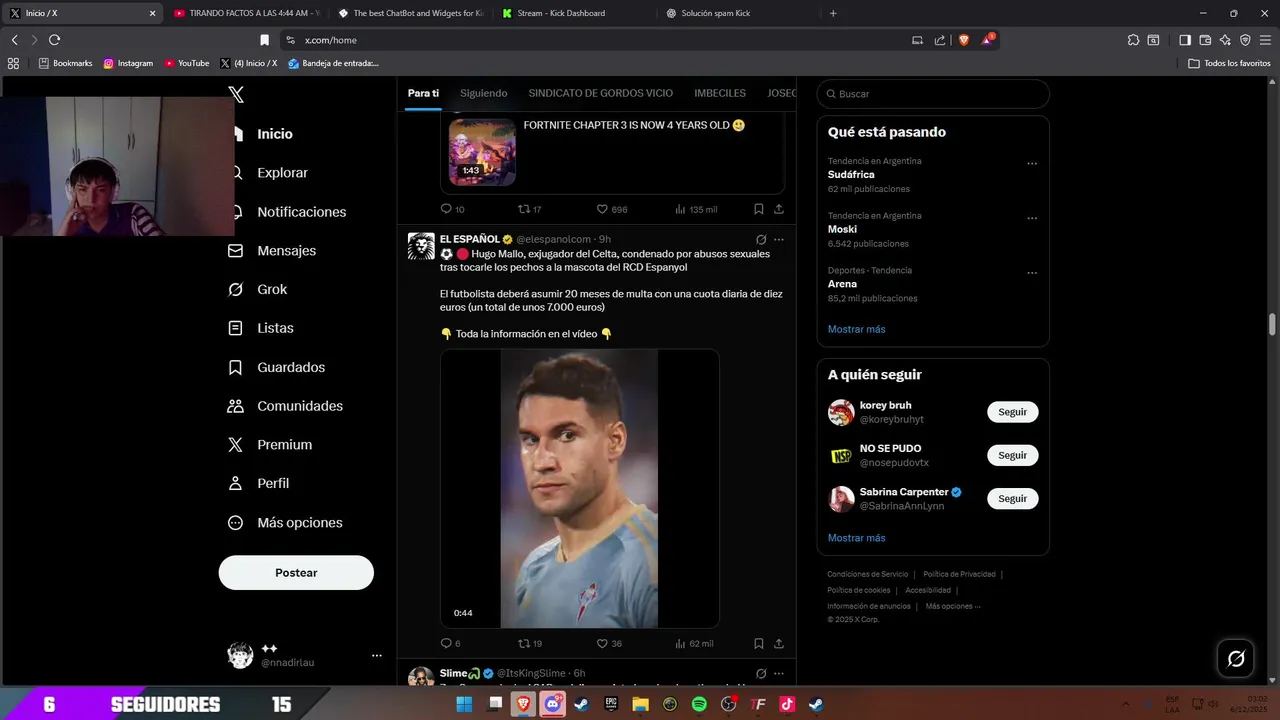Bookmark this page in the address bar
This screenshot has width=1280, height=720.
pos(264,40)
